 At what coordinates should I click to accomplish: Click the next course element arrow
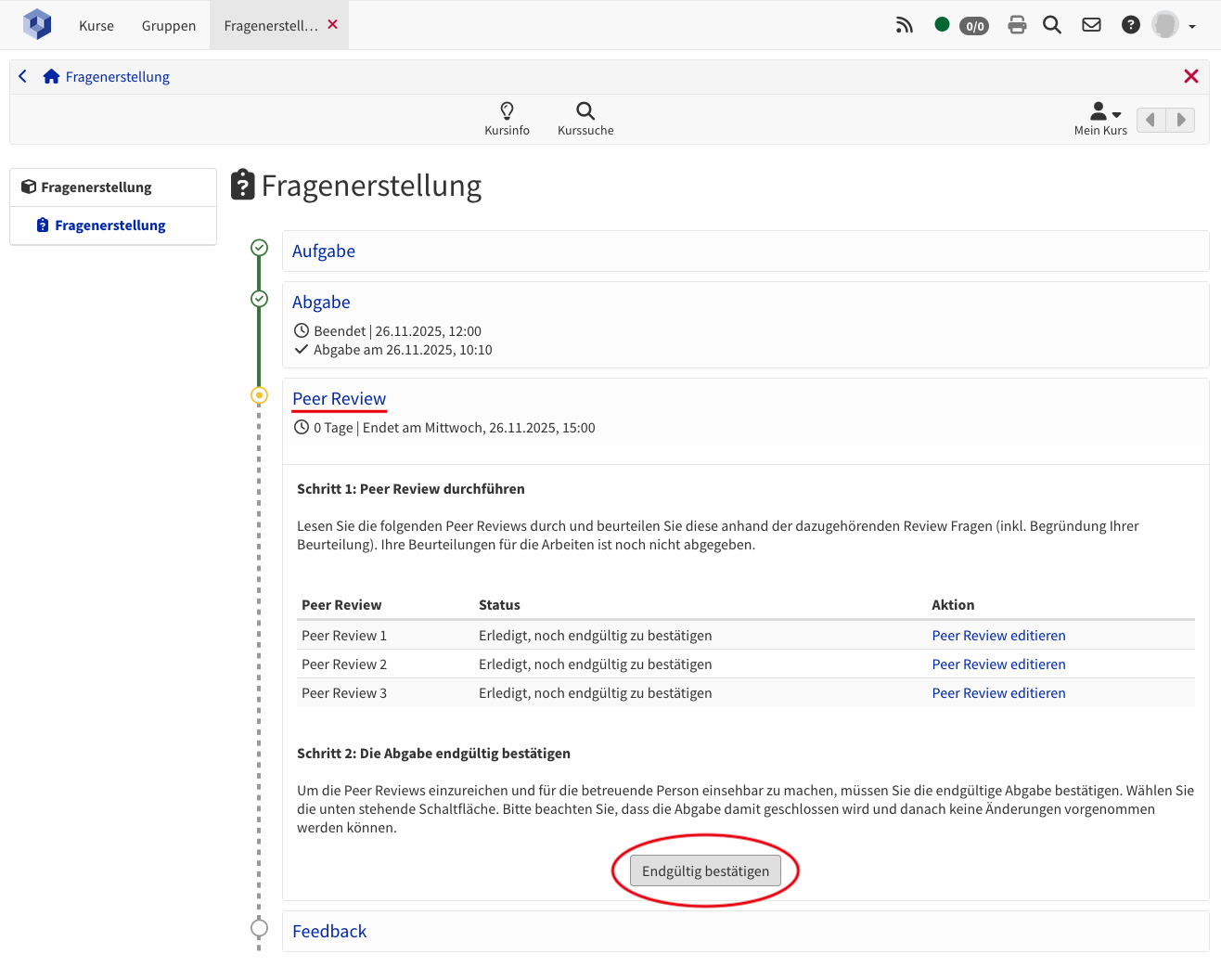(1180, 120)
